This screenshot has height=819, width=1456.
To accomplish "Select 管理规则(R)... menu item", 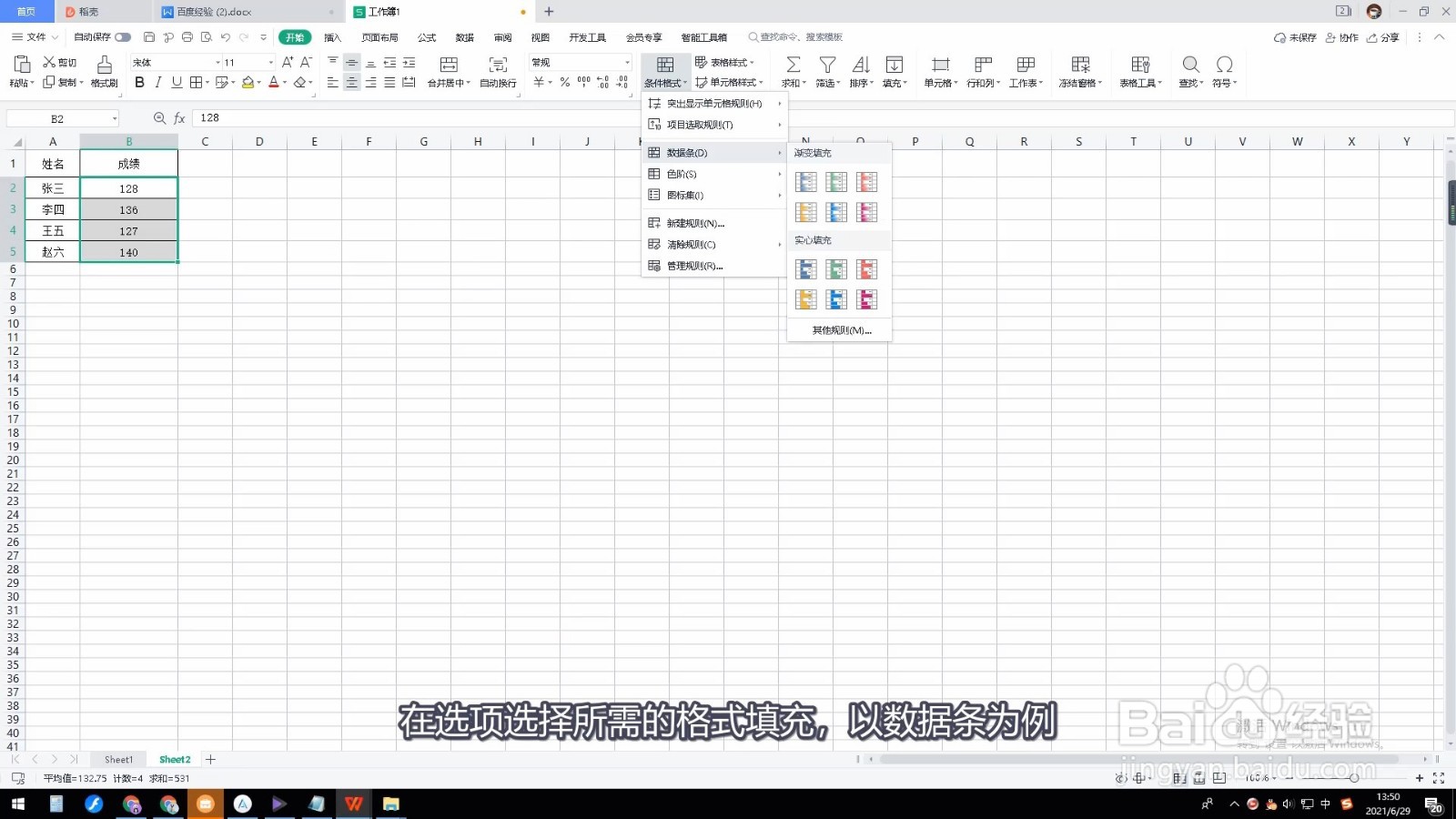I will point(714,266).
